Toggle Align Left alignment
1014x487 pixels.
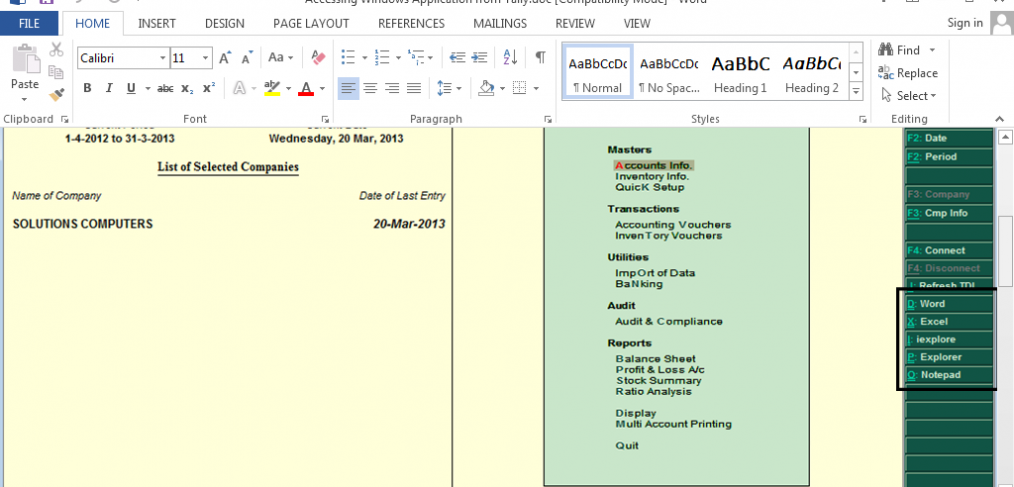348,88
